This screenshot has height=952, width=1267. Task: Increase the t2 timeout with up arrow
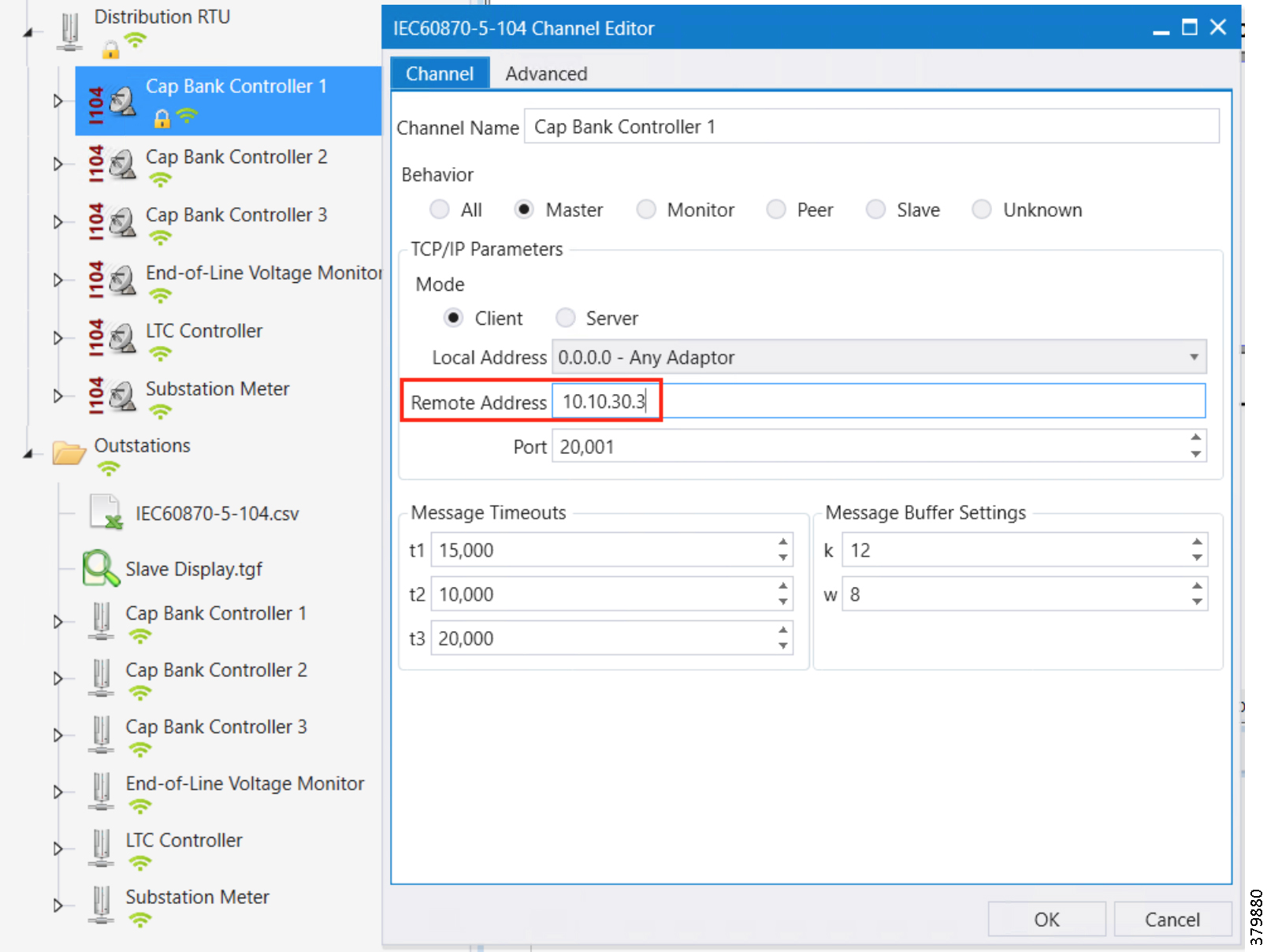783,586
